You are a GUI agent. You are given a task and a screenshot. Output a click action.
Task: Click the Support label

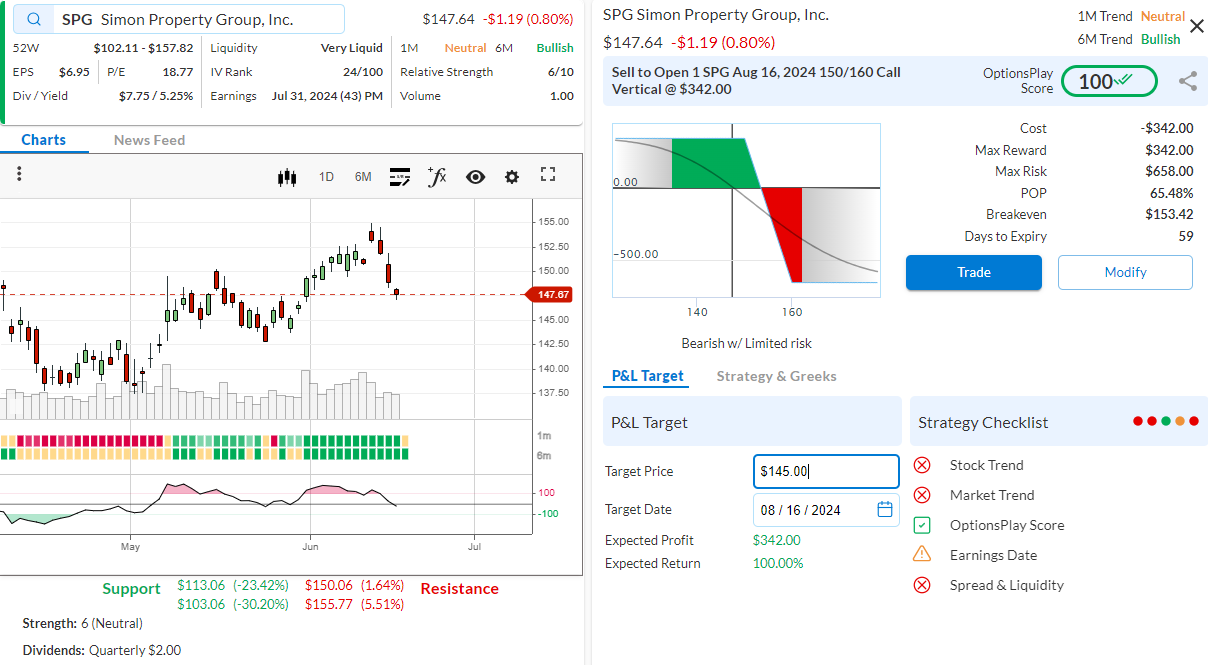pyautogui.click(x=131, y=589)
